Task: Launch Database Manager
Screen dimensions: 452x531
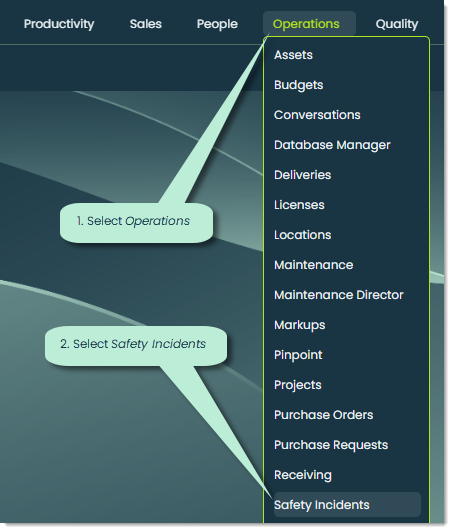Action: click(332, 145)
